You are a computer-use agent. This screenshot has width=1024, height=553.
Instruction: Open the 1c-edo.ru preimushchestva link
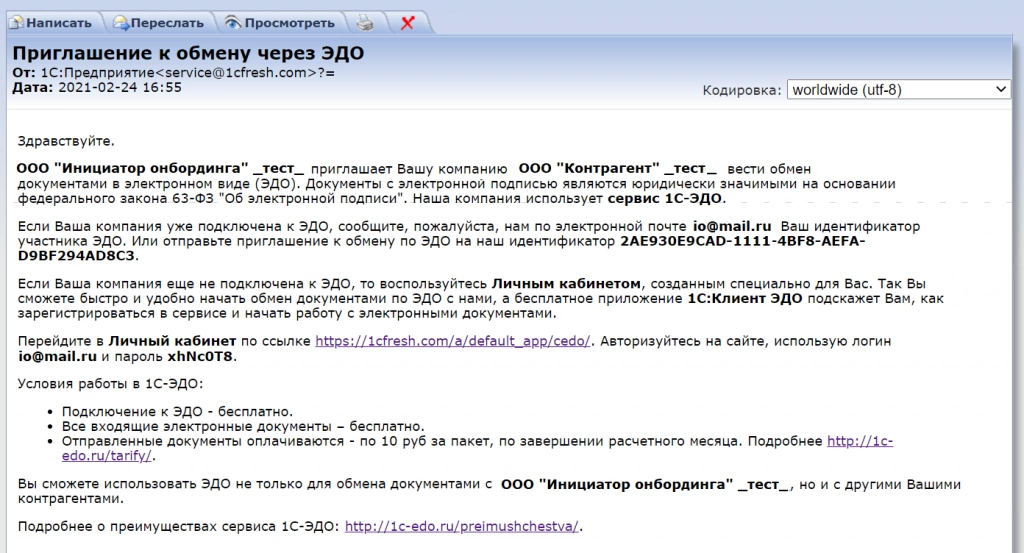click(x=461, y=526)
